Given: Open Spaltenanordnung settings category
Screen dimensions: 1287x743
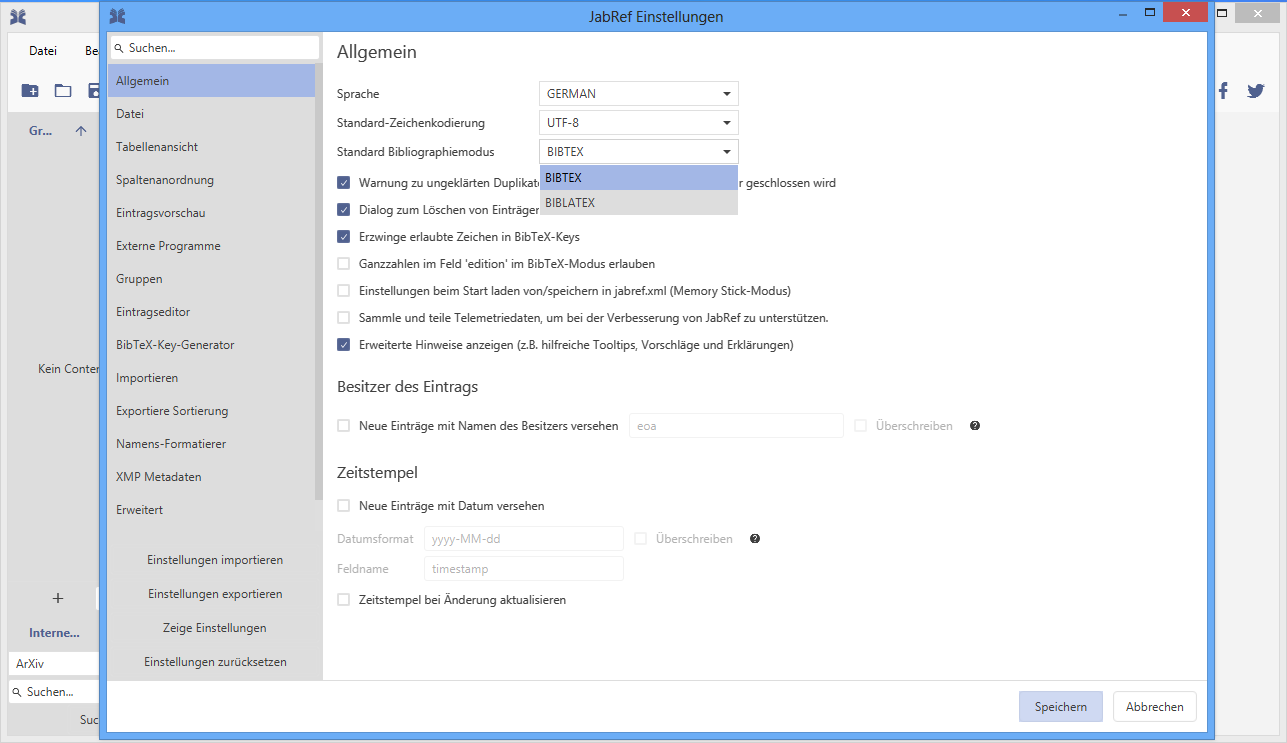Looking at the screenshot, I should [x=212, y=180].
